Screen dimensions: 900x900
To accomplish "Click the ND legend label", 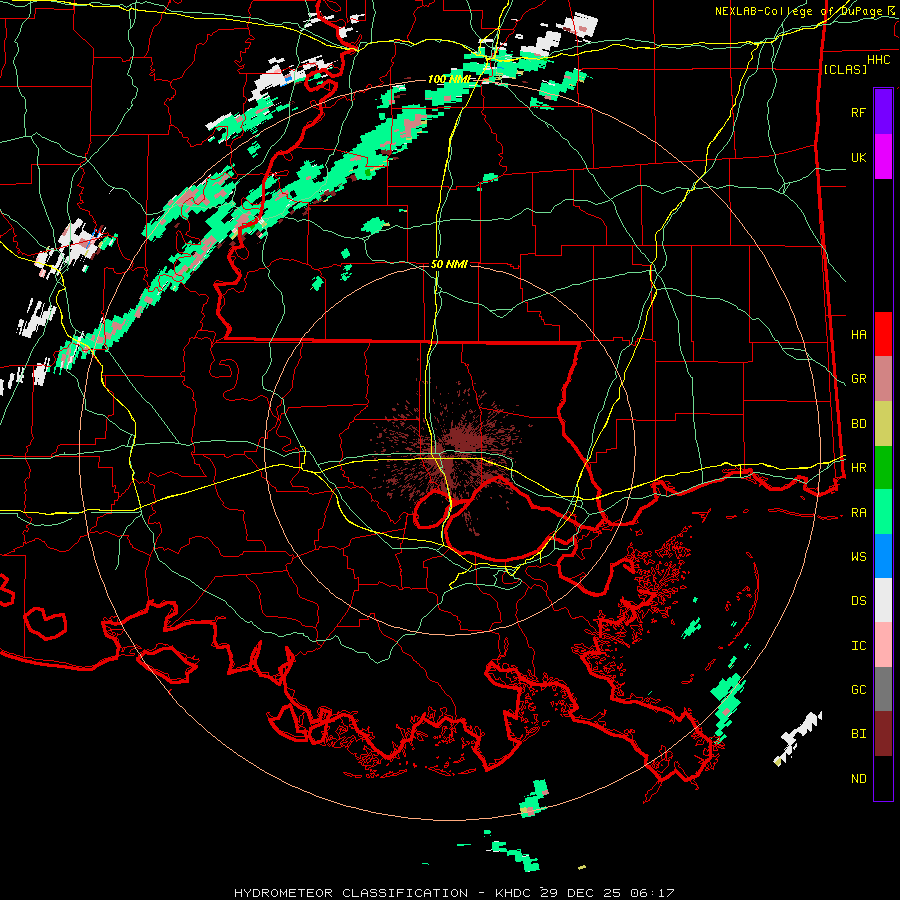I will pyautogui.click(x=858, y=779).
